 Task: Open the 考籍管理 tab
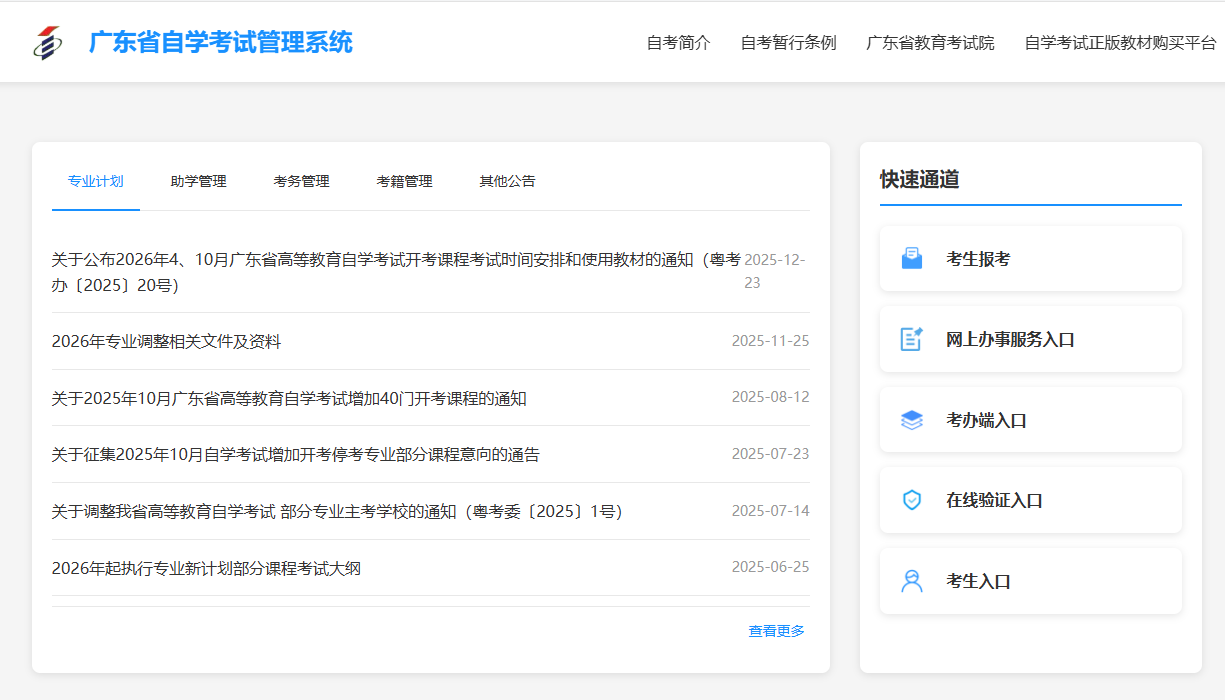[x=404, y=181]
